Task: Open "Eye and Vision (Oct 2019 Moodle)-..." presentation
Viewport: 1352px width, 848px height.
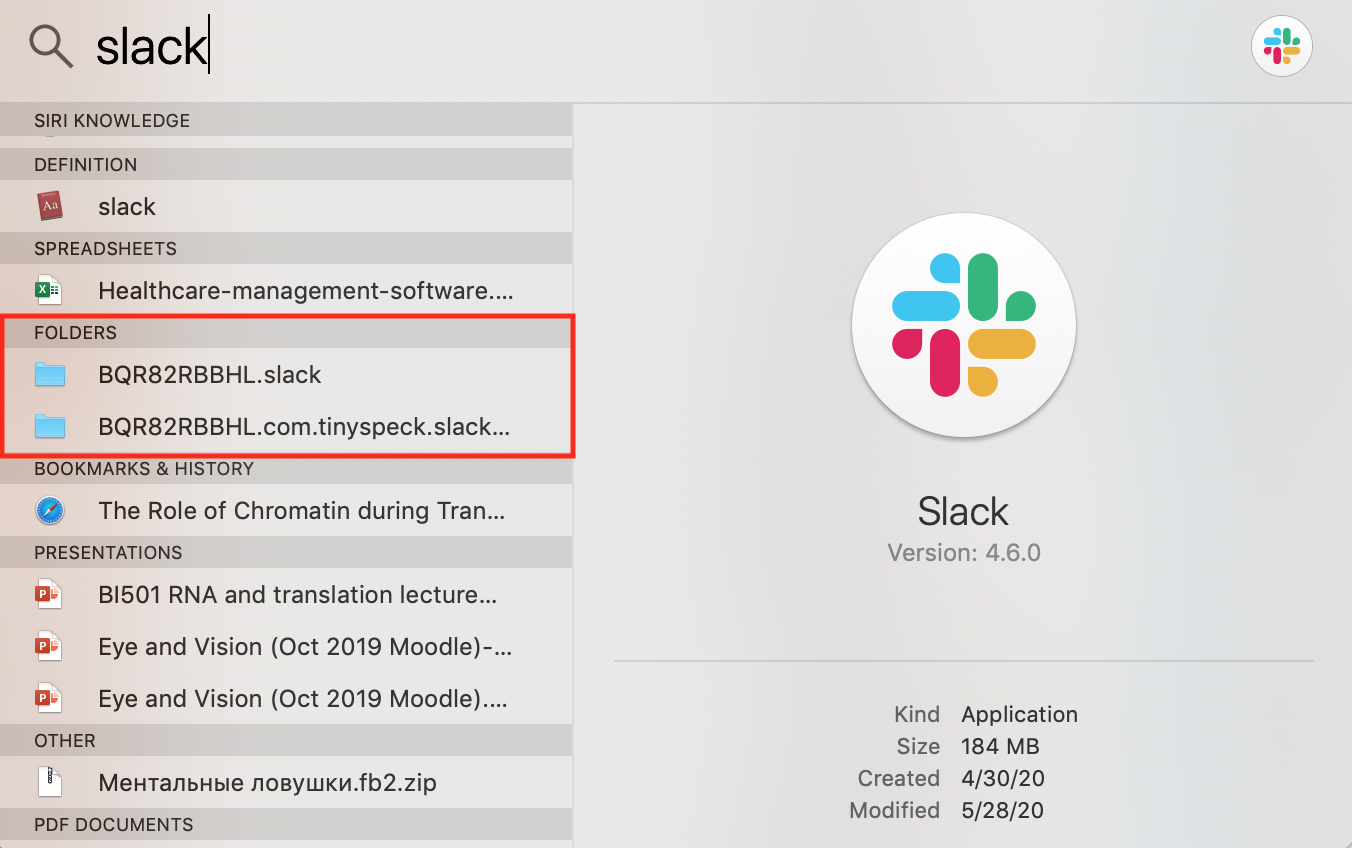Action: coord(286,647)
